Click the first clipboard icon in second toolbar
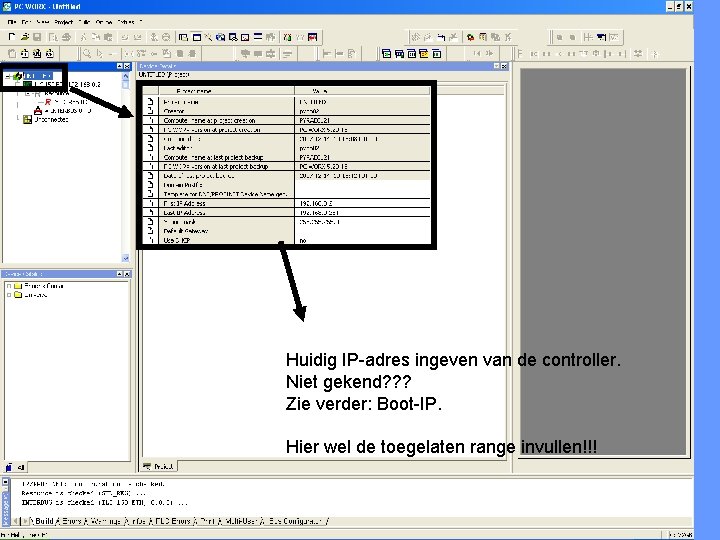Viewport: 720px width, 540px height. click(x=12, y=54)
